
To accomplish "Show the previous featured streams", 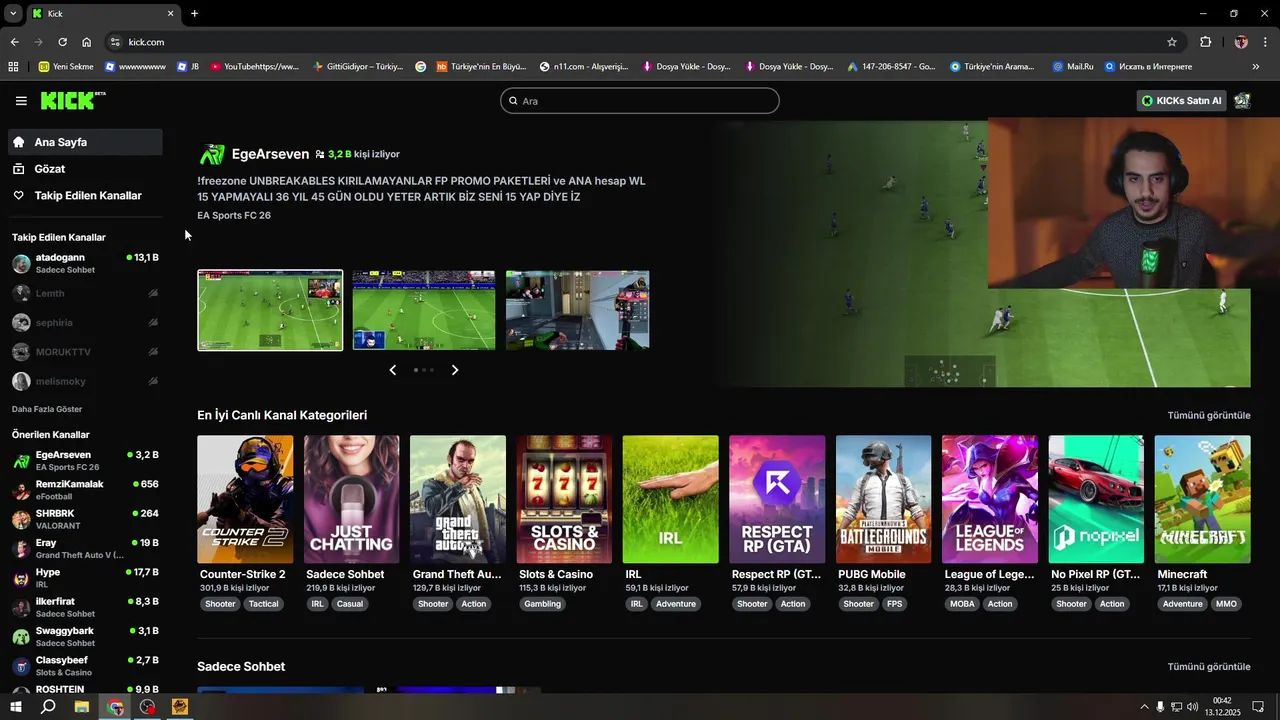I will [x=392, y=370].
